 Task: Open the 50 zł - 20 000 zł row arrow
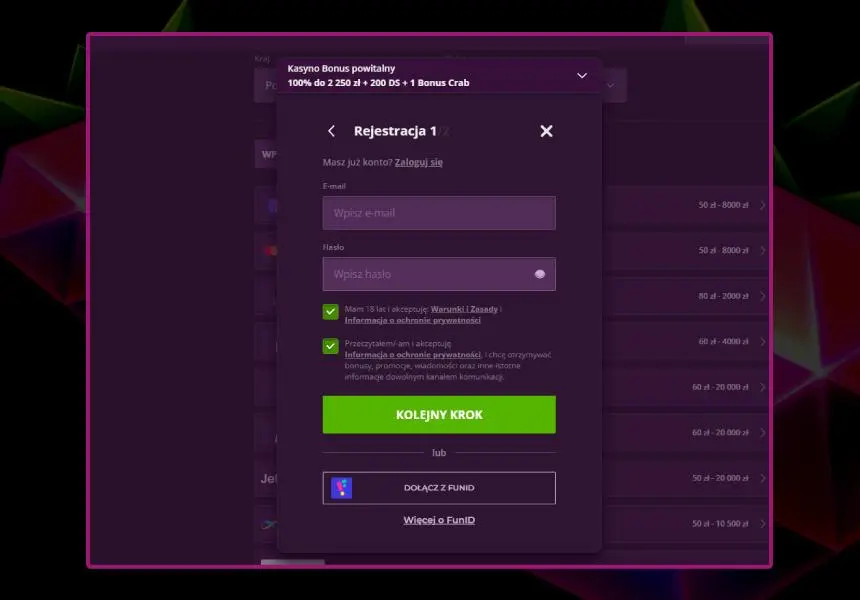763,478
